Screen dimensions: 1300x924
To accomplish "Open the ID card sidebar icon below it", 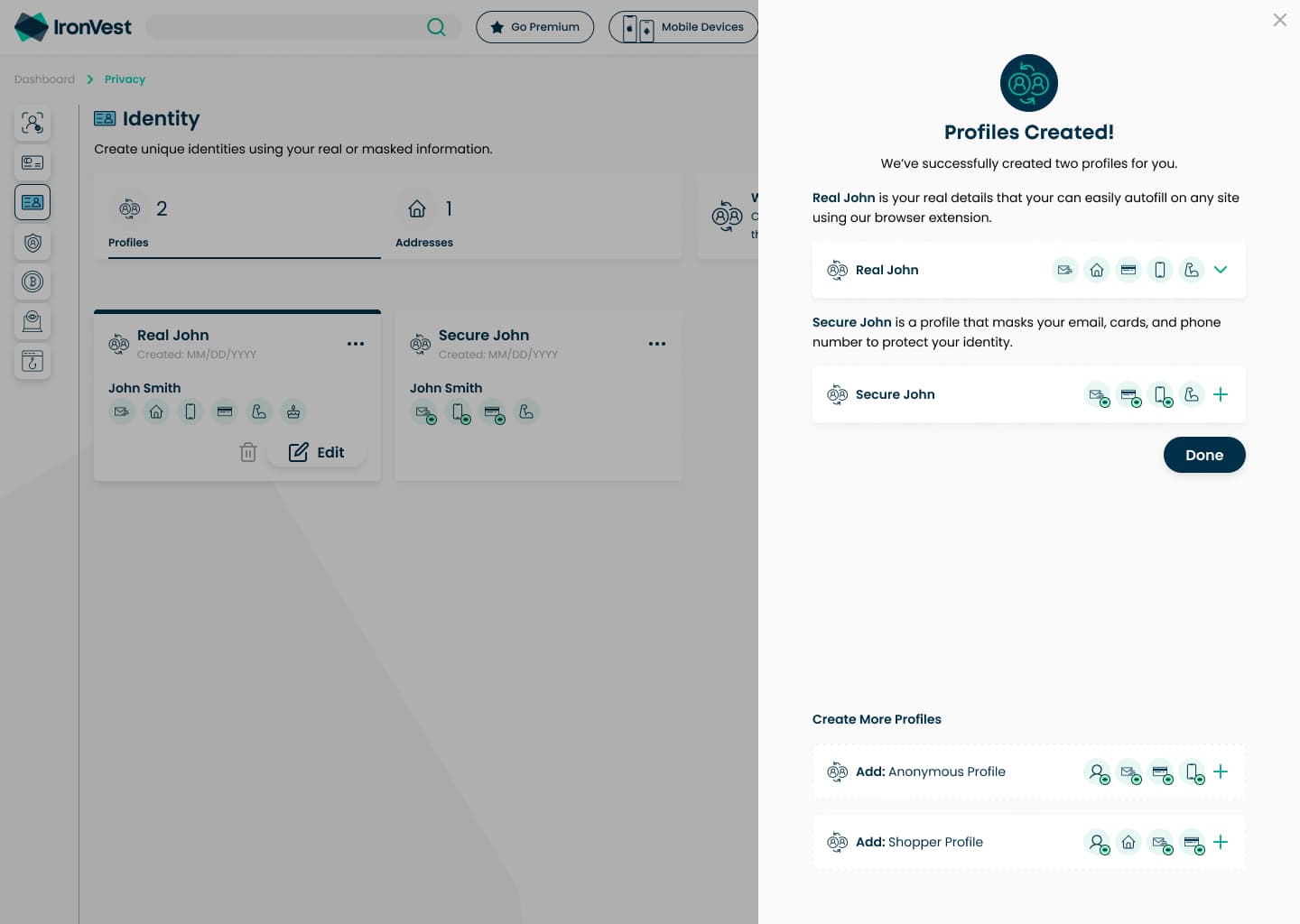I will (x=32, y=162).
